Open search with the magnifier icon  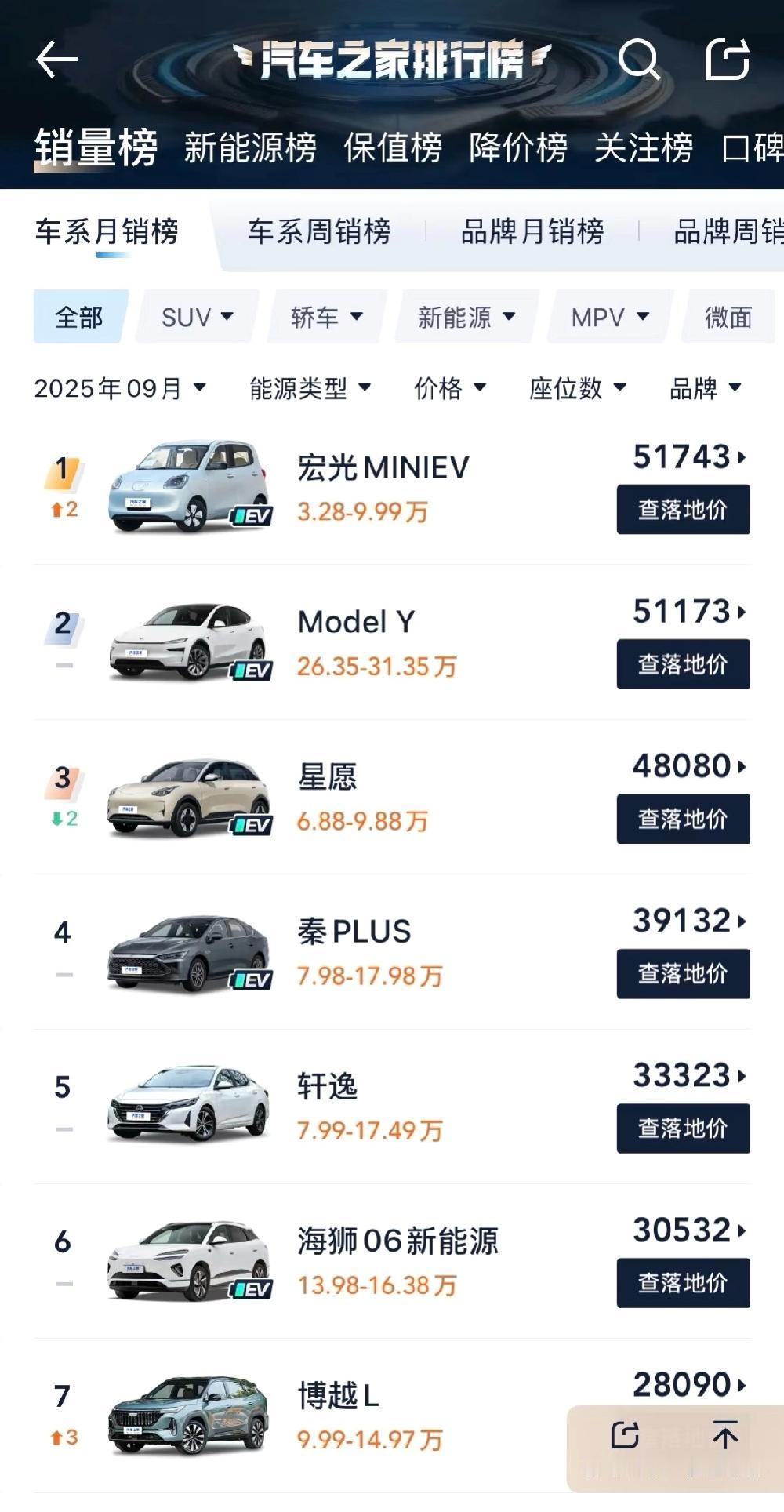coord(639,60)
